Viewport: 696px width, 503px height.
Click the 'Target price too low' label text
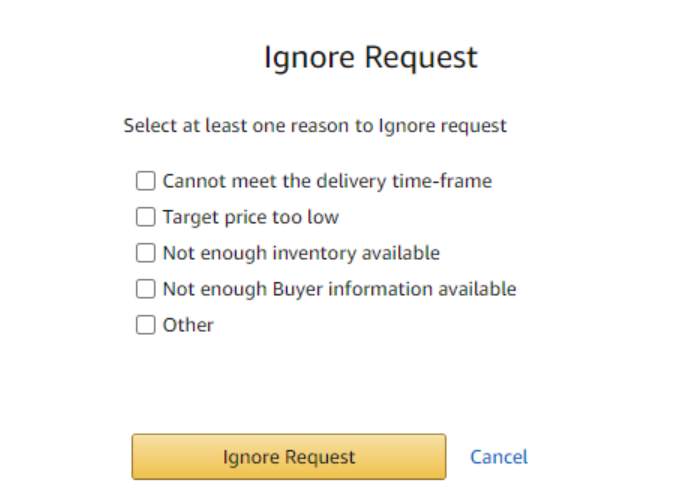250,217
